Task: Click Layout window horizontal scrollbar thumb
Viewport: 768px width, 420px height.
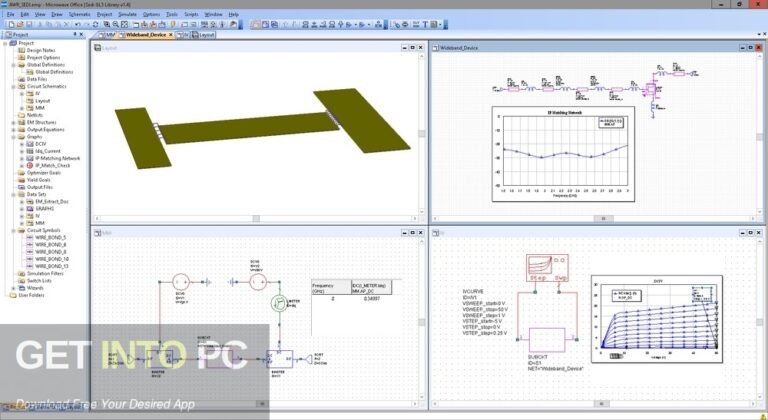Action: point(256,219)
